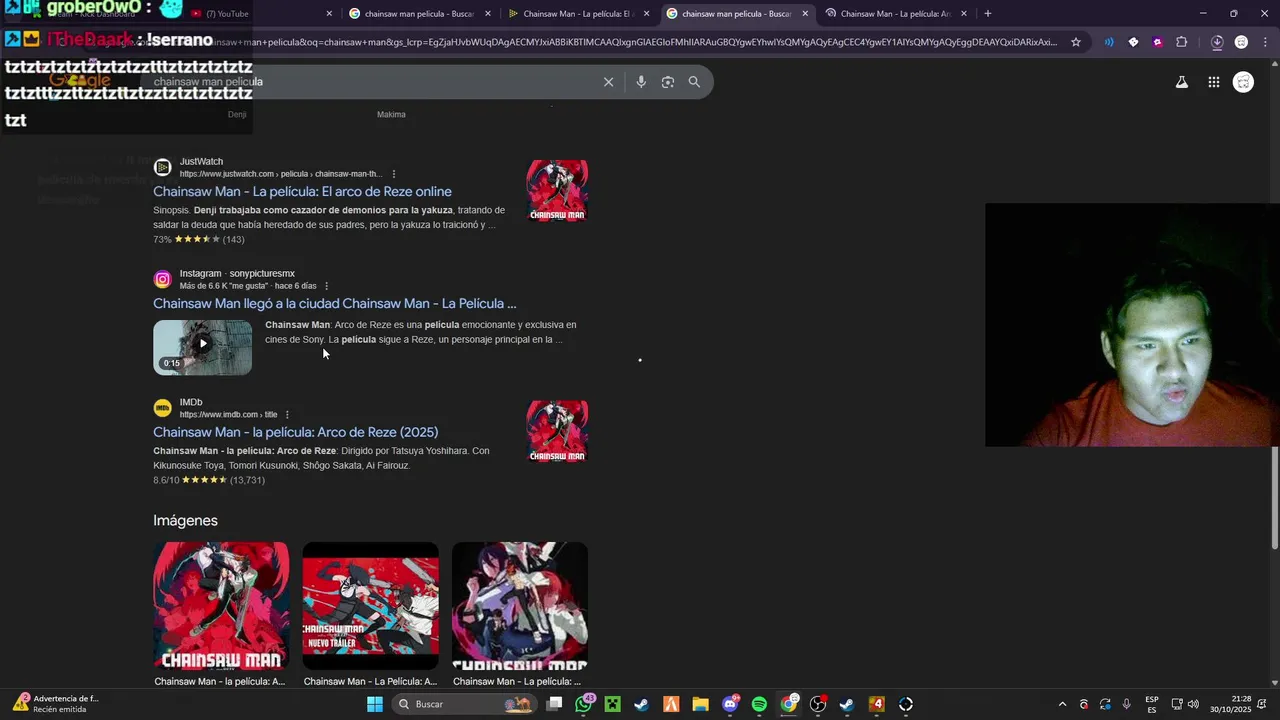Open Google Search Labs flask icon
Viewport: 1280px width, 720px height.
pos(1182,82)
